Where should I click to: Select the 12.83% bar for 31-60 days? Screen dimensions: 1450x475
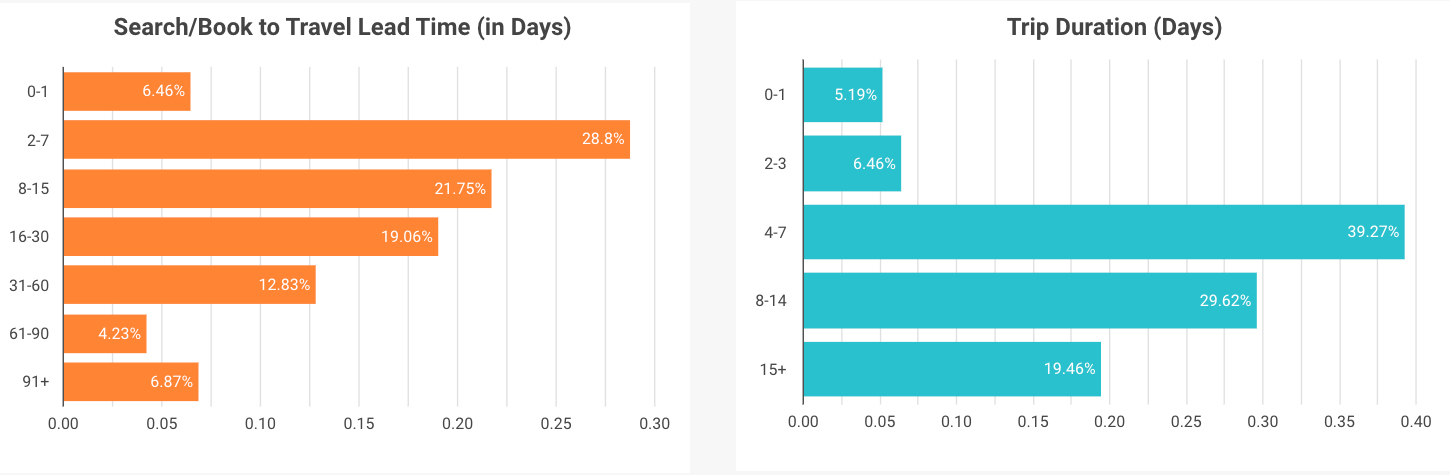tap(189, 285)
